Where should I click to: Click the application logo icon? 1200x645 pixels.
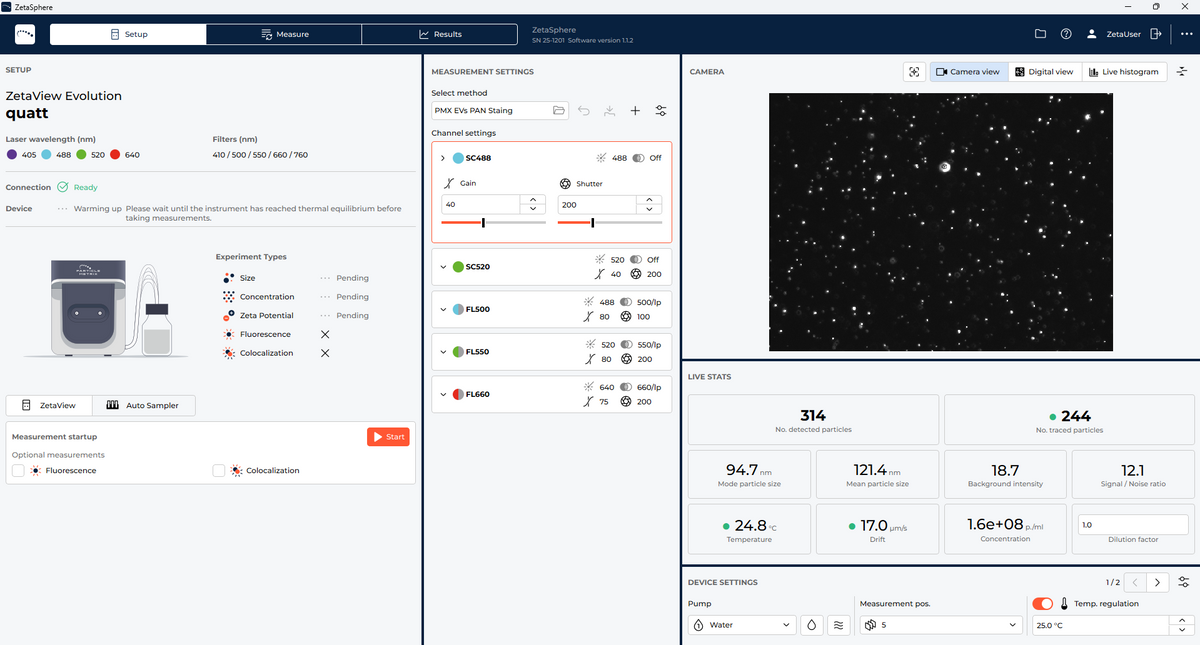point(26,34)
